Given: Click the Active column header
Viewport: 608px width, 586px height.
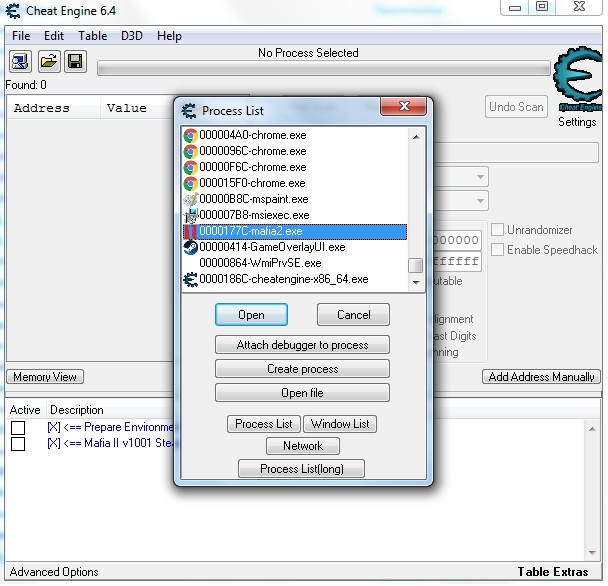Looking at the screenshot, I should click(x=25, y=410).
